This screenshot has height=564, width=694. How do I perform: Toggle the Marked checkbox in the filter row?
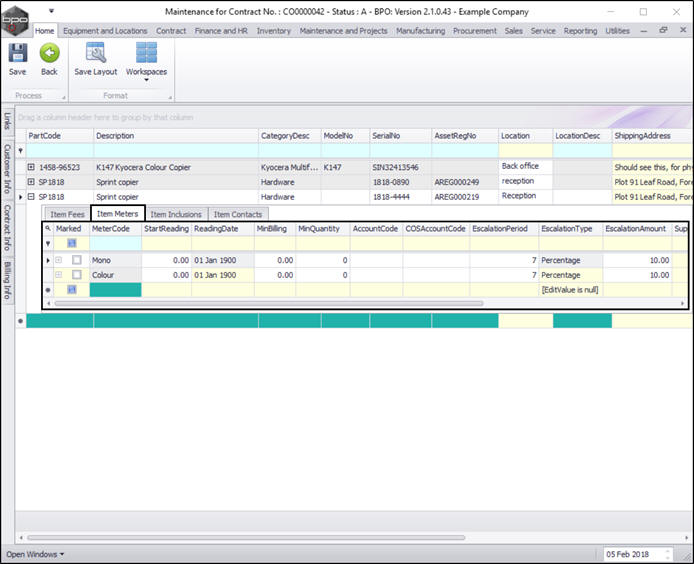(72, 243)
